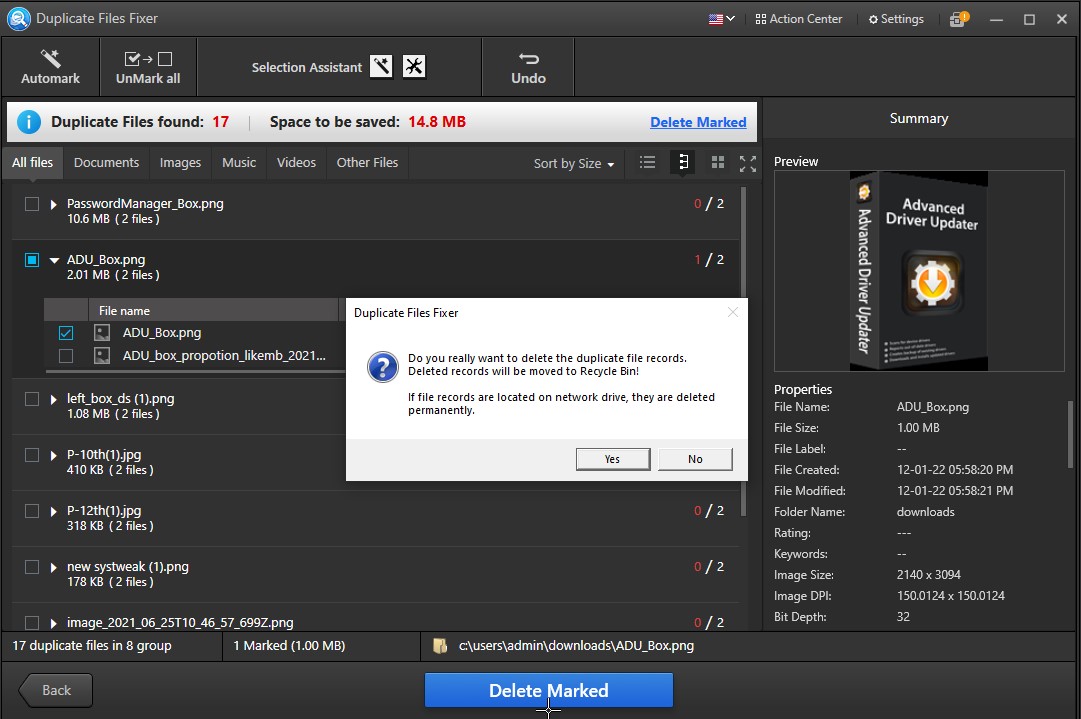Click the fullscreen expand view icon

pos(747,162)
